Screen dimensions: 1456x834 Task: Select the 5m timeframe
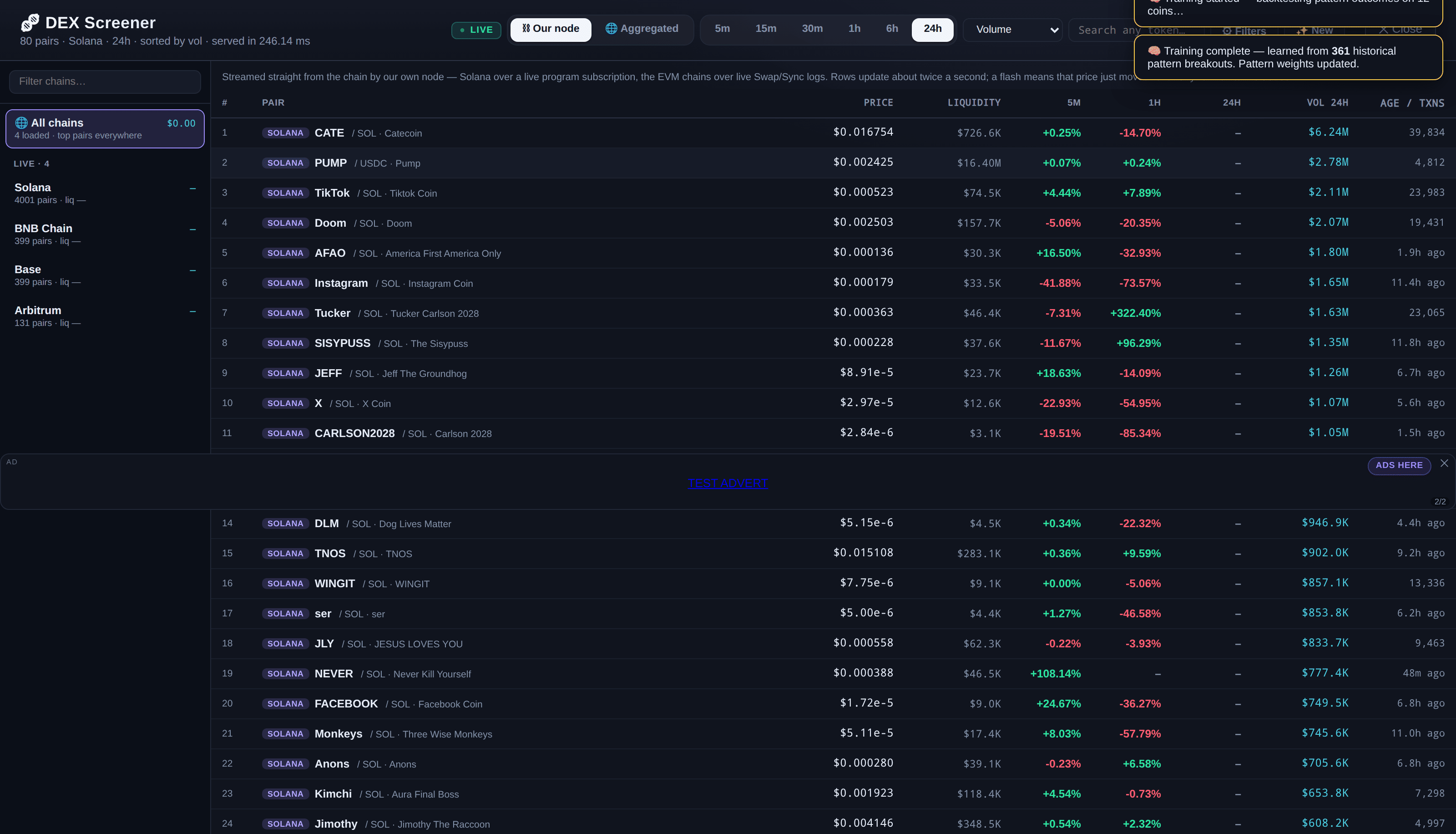pyautogui.click(x=722, y=29)
